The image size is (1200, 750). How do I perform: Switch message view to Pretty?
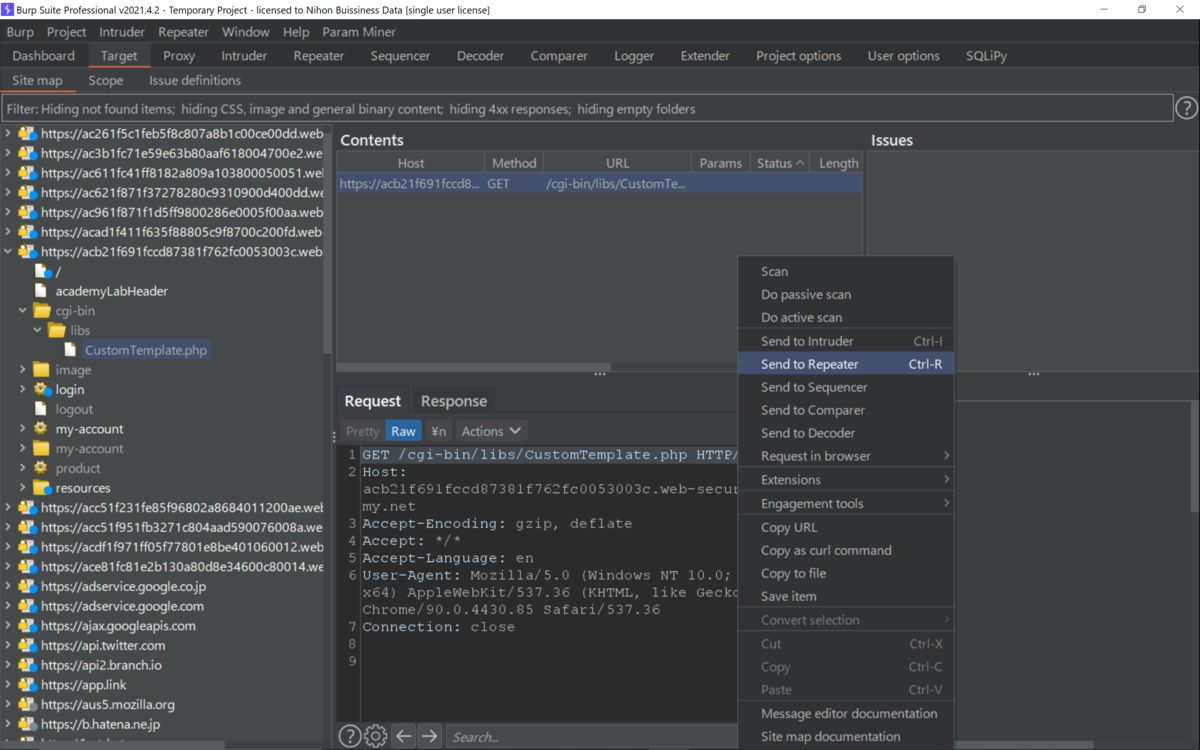point(362,431)
